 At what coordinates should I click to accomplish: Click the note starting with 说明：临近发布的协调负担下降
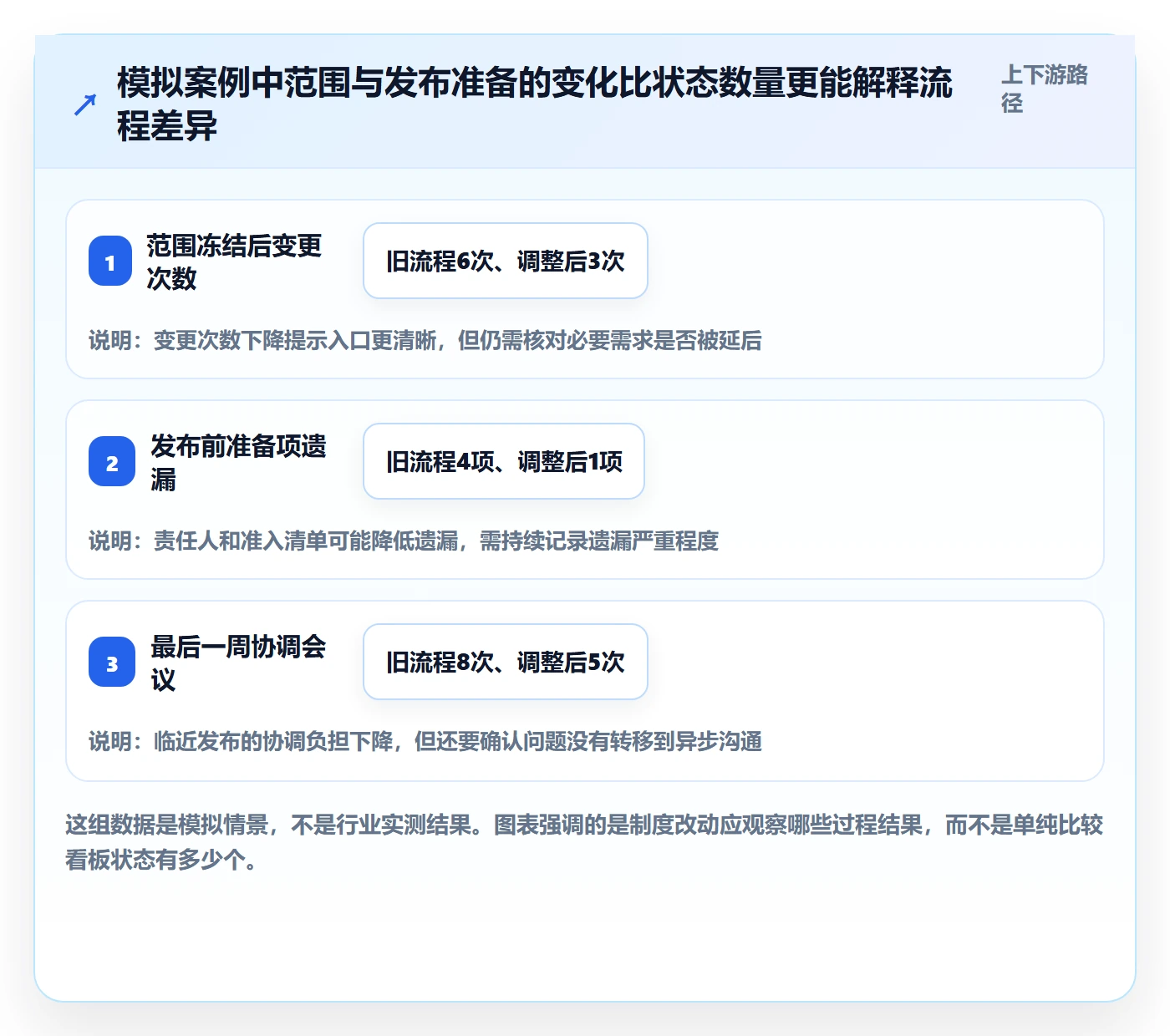[425, 741]
